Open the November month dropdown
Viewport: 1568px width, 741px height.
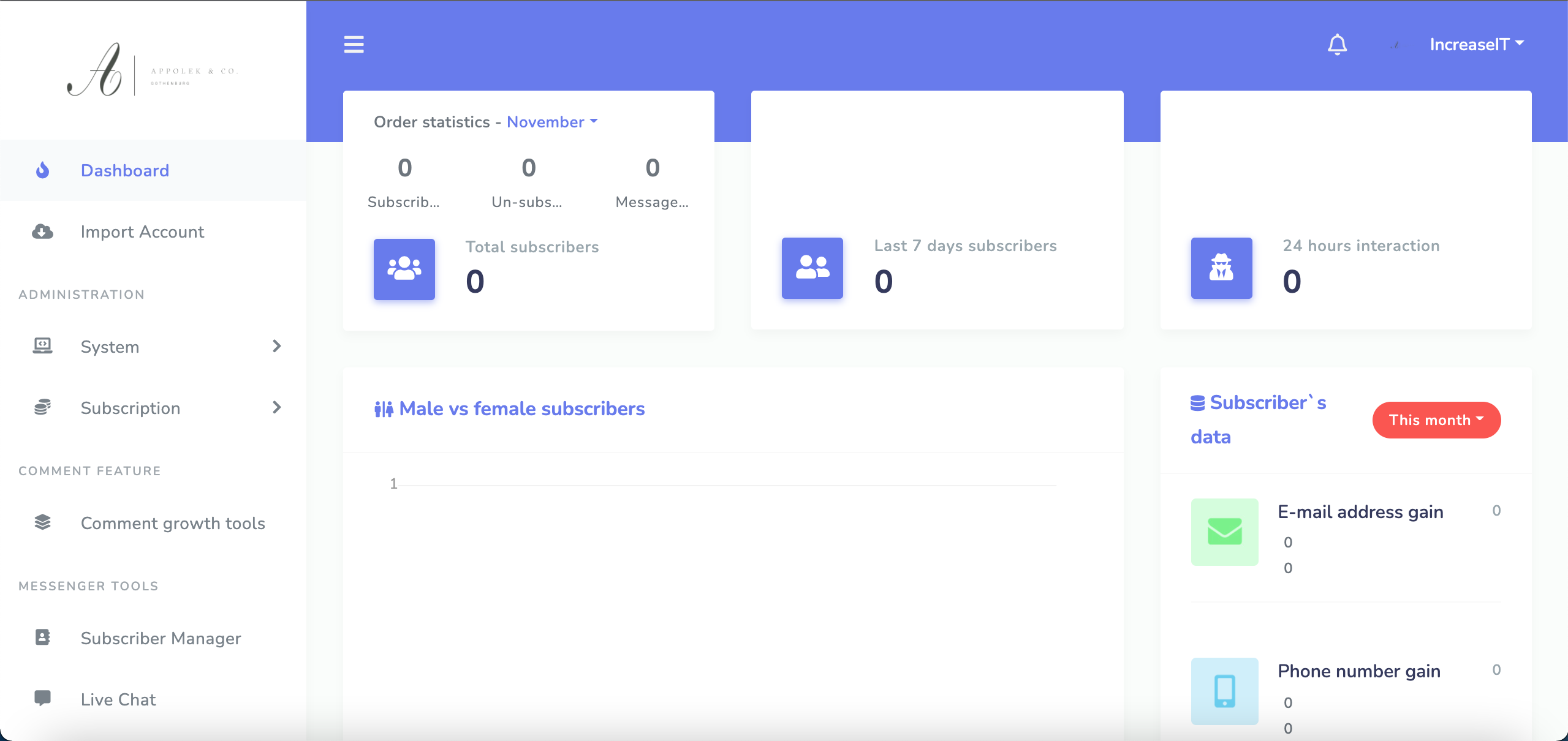coord(551,122)
